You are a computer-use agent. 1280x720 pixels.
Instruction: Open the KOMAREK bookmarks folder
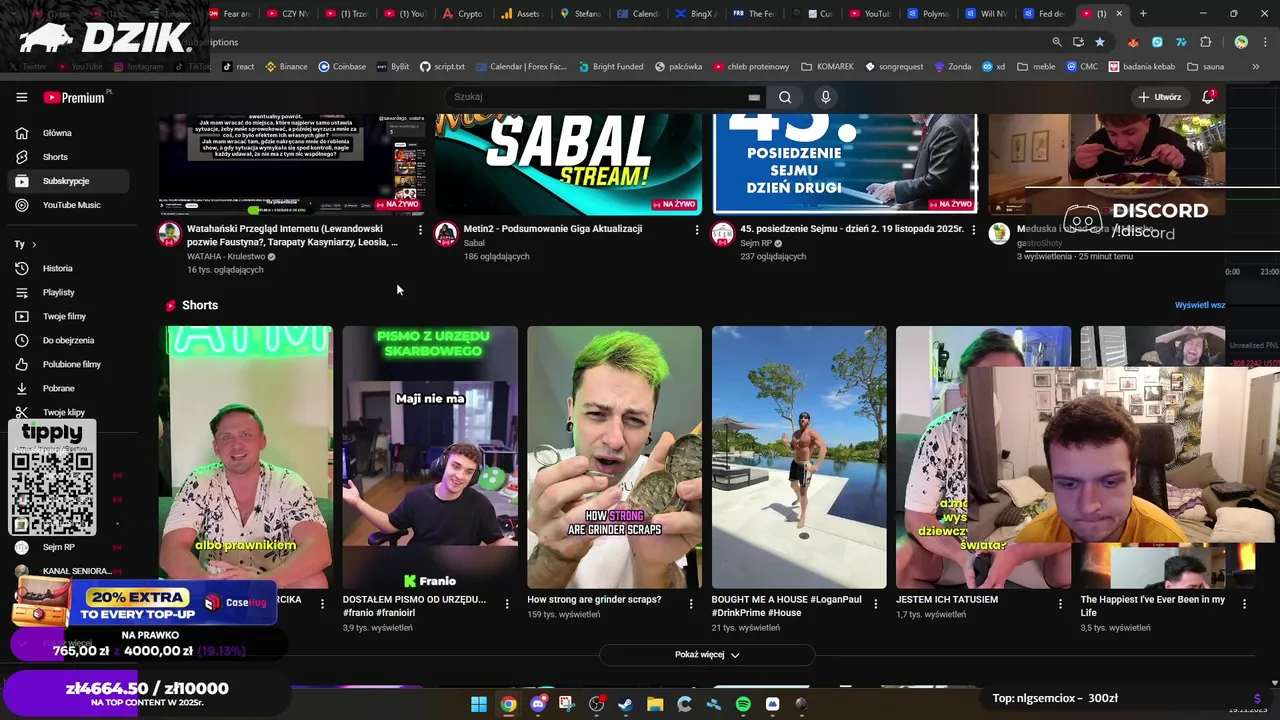tap(827, 67)
